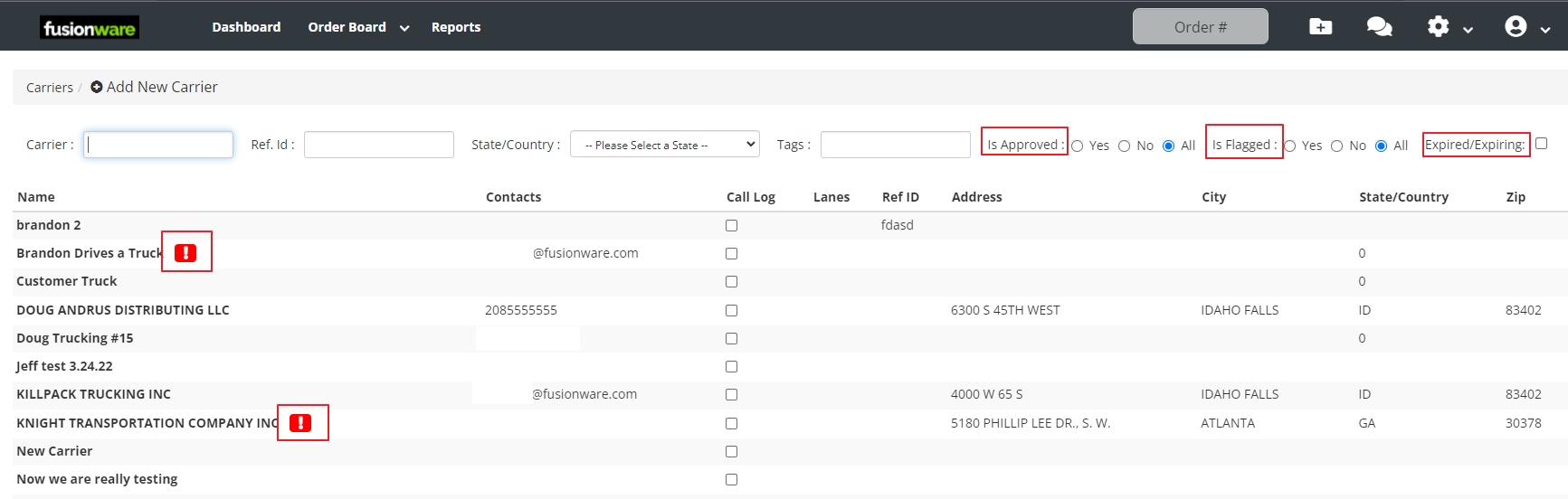Click the settings gear icon
This screenshot has height=499, width=1568.
(x=1438, y=27)
